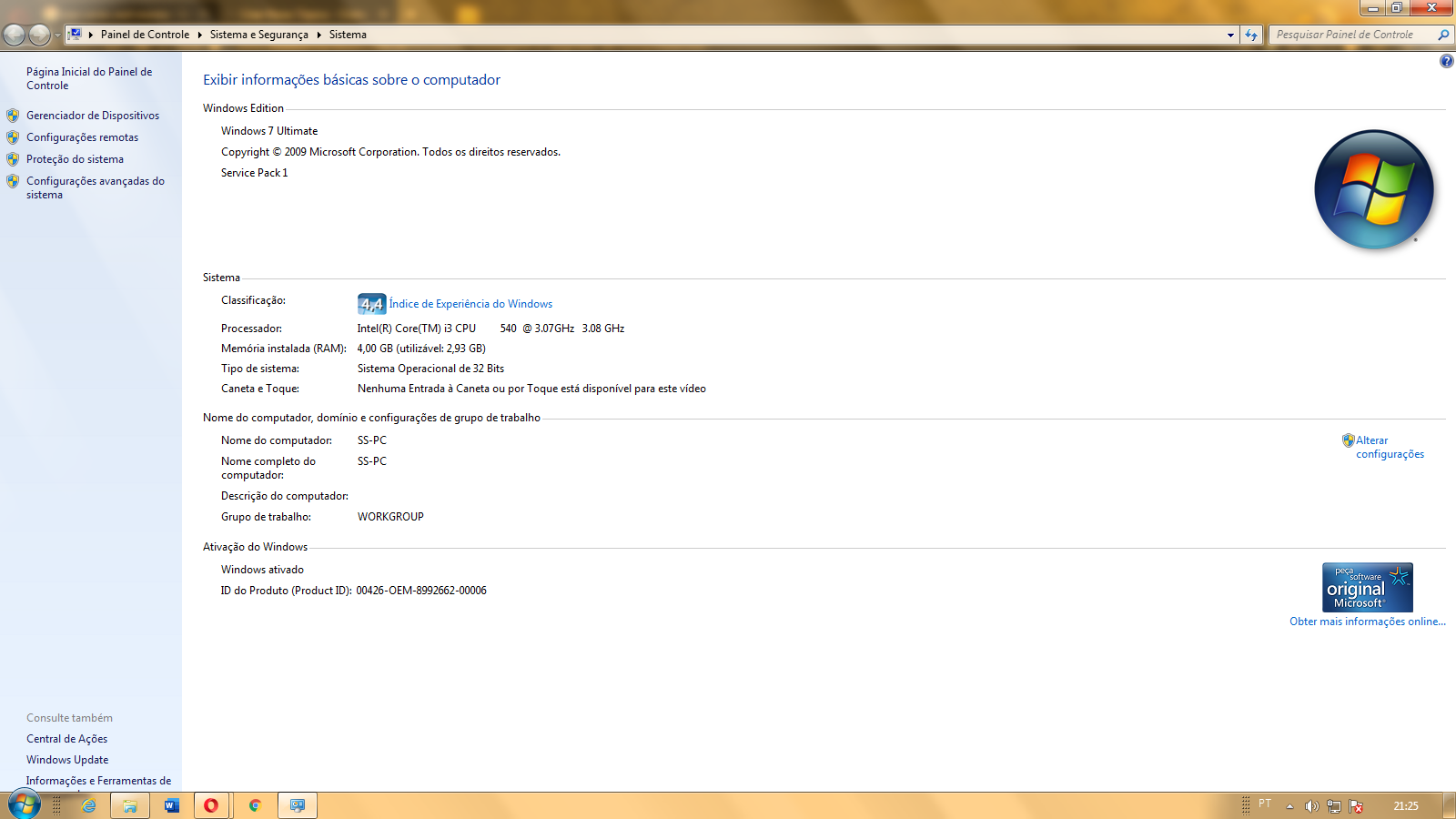Viewport: 1456px width, 819px height.
Task: Open Windows Explorer from taskbar
Action: click(x=130, y=805)
